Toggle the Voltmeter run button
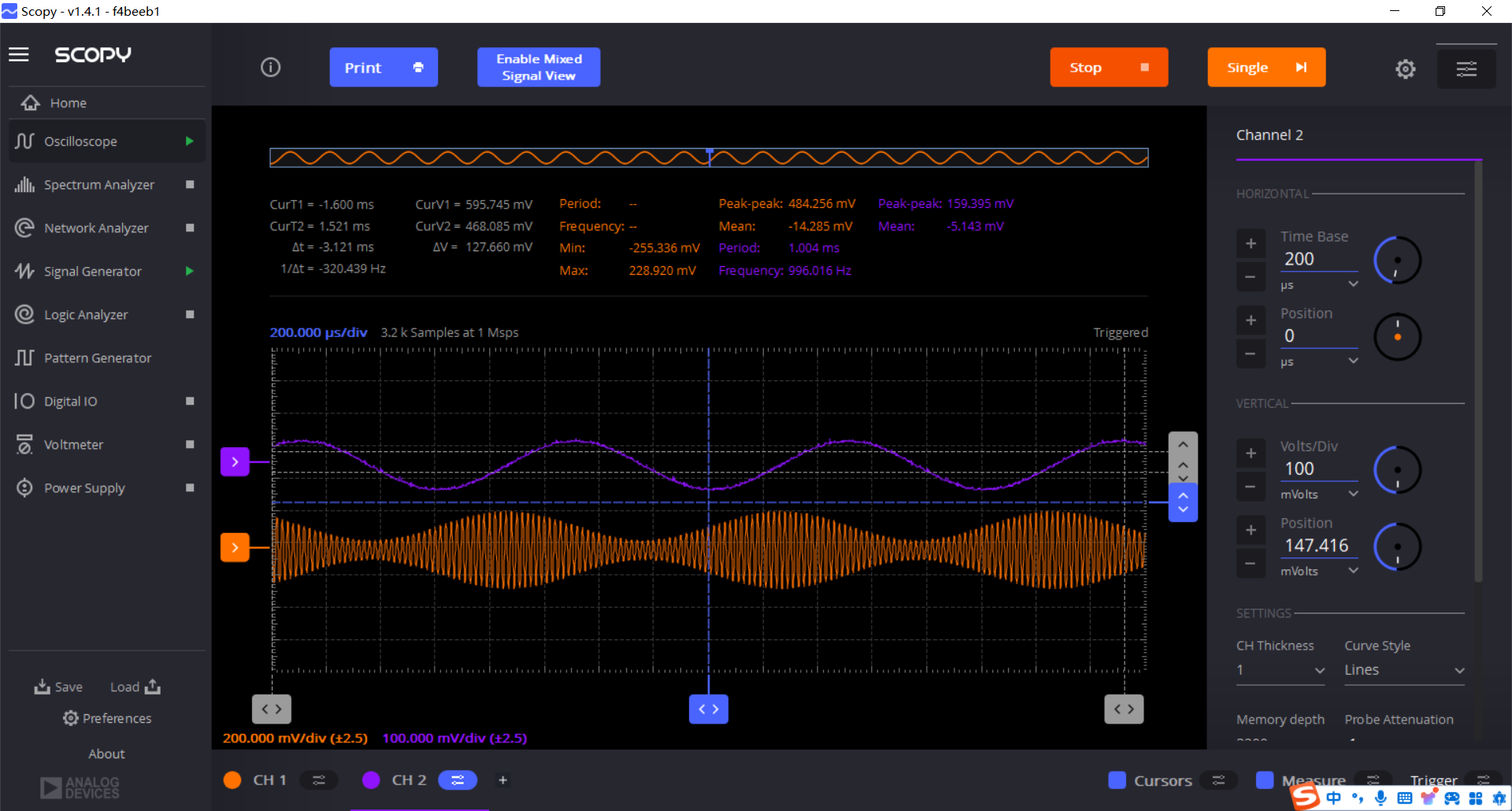Screen dimensions: 1512x811 (190, 444)
